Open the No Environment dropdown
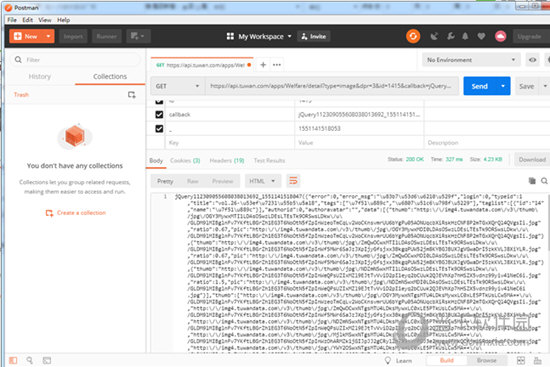Image resolution: width=550 pixels, height=367 pixels. 471,60
